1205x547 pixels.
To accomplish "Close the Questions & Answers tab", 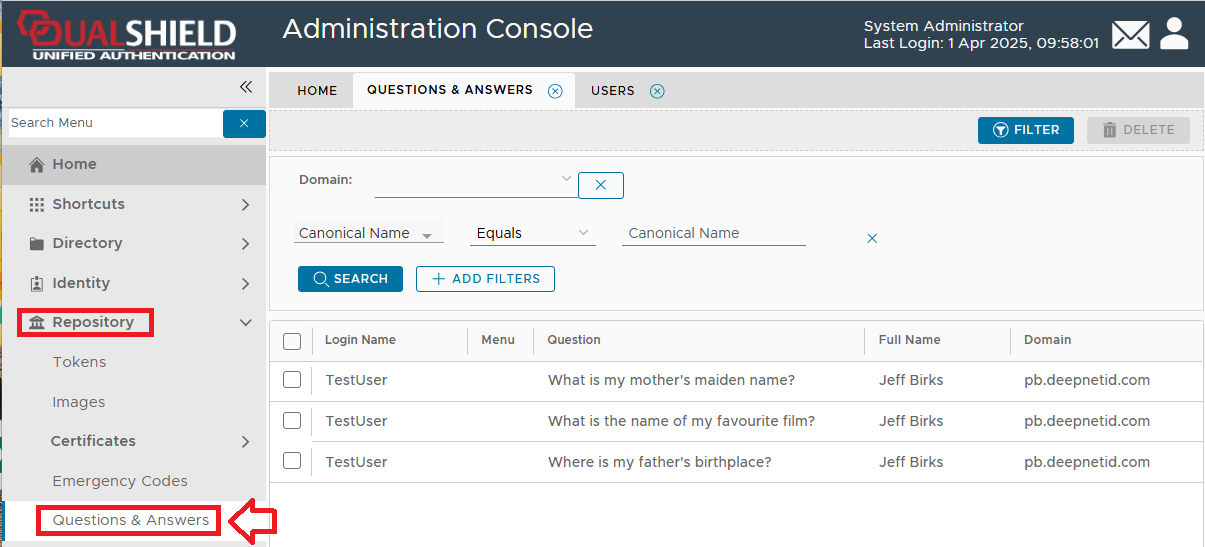I will point(555,91).
